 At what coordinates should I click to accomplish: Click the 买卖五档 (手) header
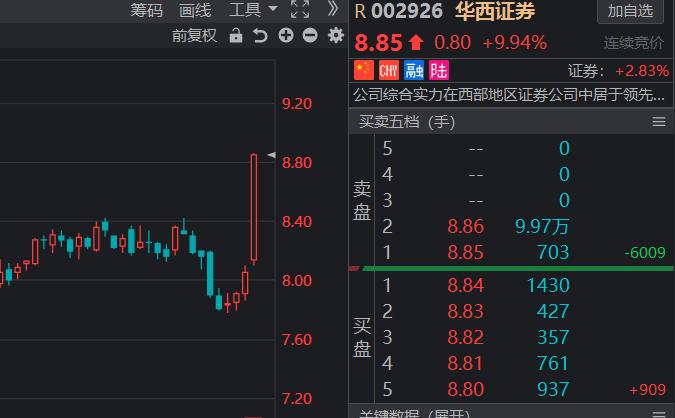click(407, 122)
